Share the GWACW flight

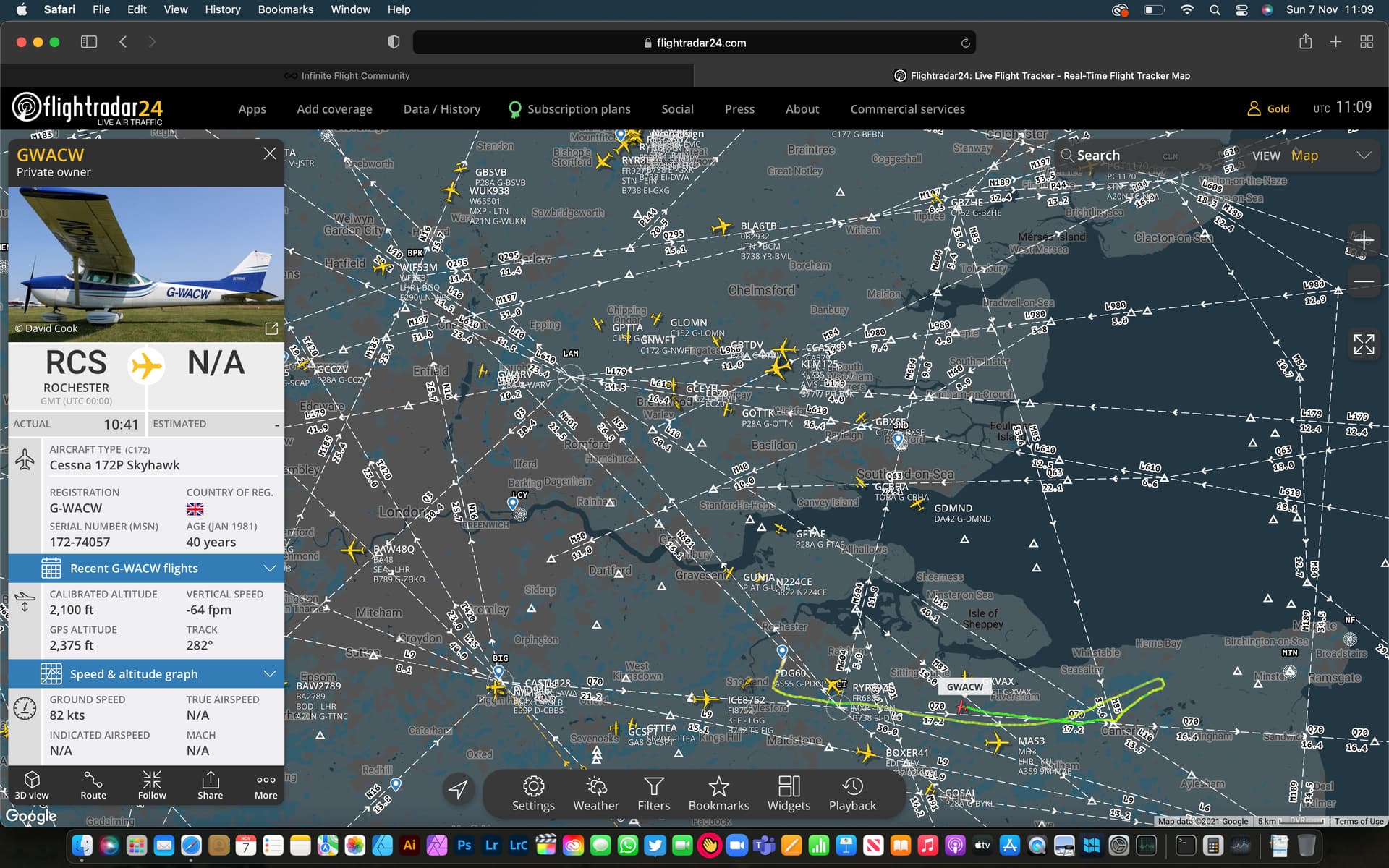pyautogui.click(x=211, y=785)
